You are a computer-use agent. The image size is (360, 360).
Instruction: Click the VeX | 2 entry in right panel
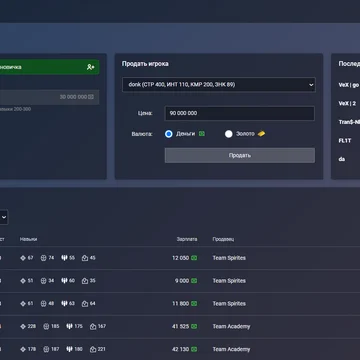pyautogui.click(x=347, y=104)
